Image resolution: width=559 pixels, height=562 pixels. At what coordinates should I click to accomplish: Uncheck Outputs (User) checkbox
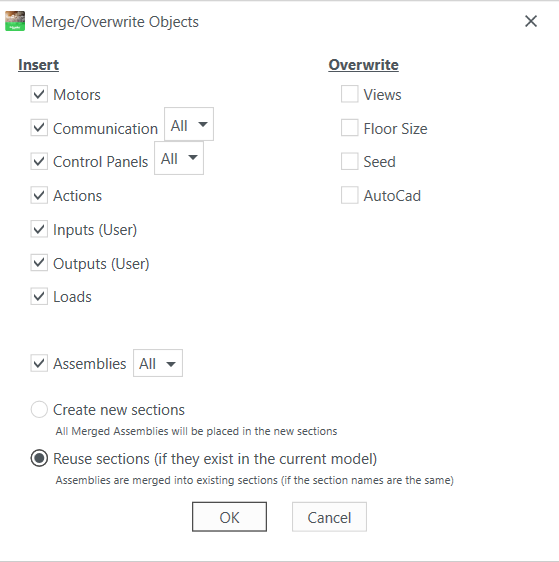39,263
